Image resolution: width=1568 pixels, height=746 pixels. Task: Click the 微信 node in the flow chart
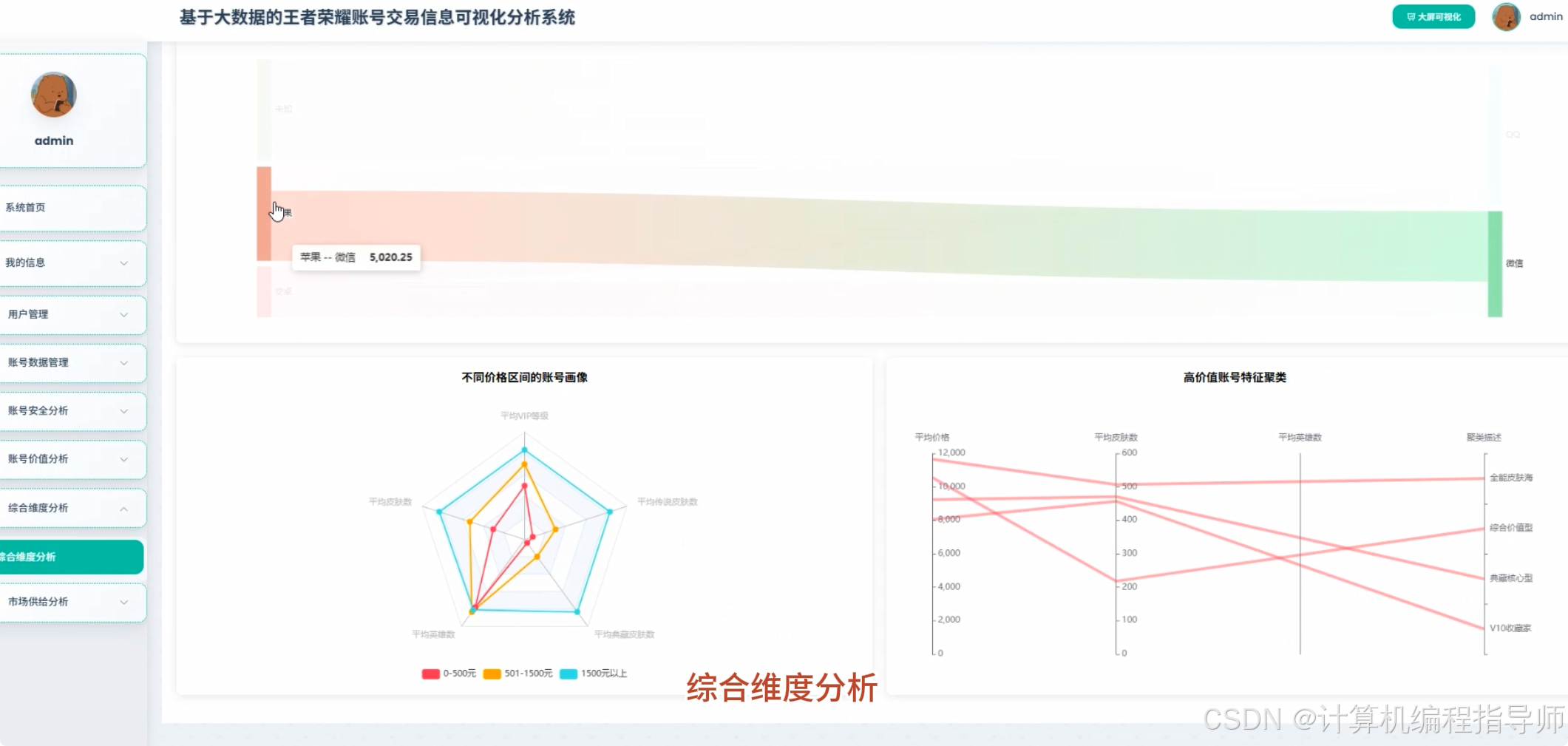1493,262
